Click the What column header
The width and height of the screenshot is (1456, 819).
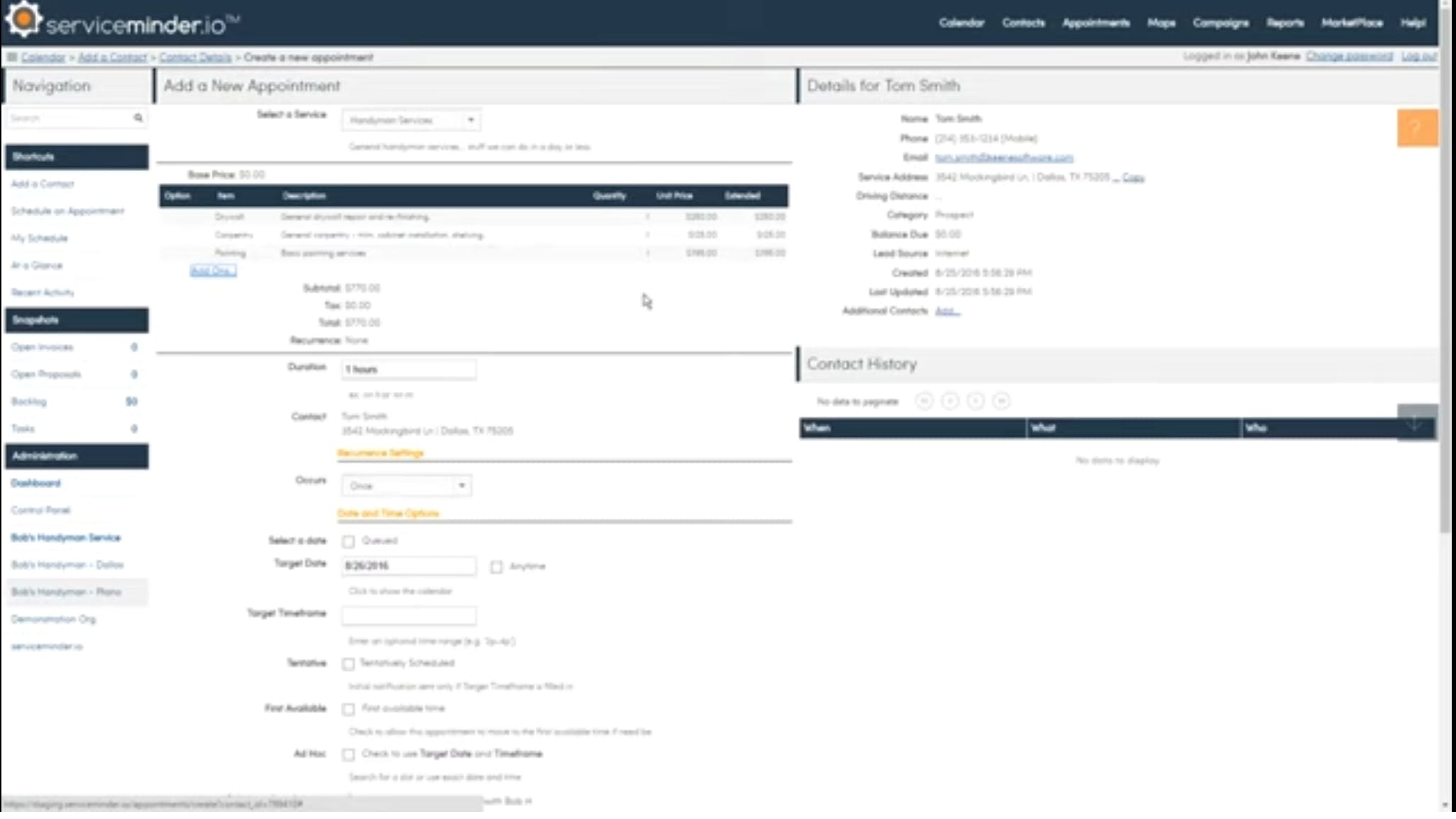[x=1133, y=428]
